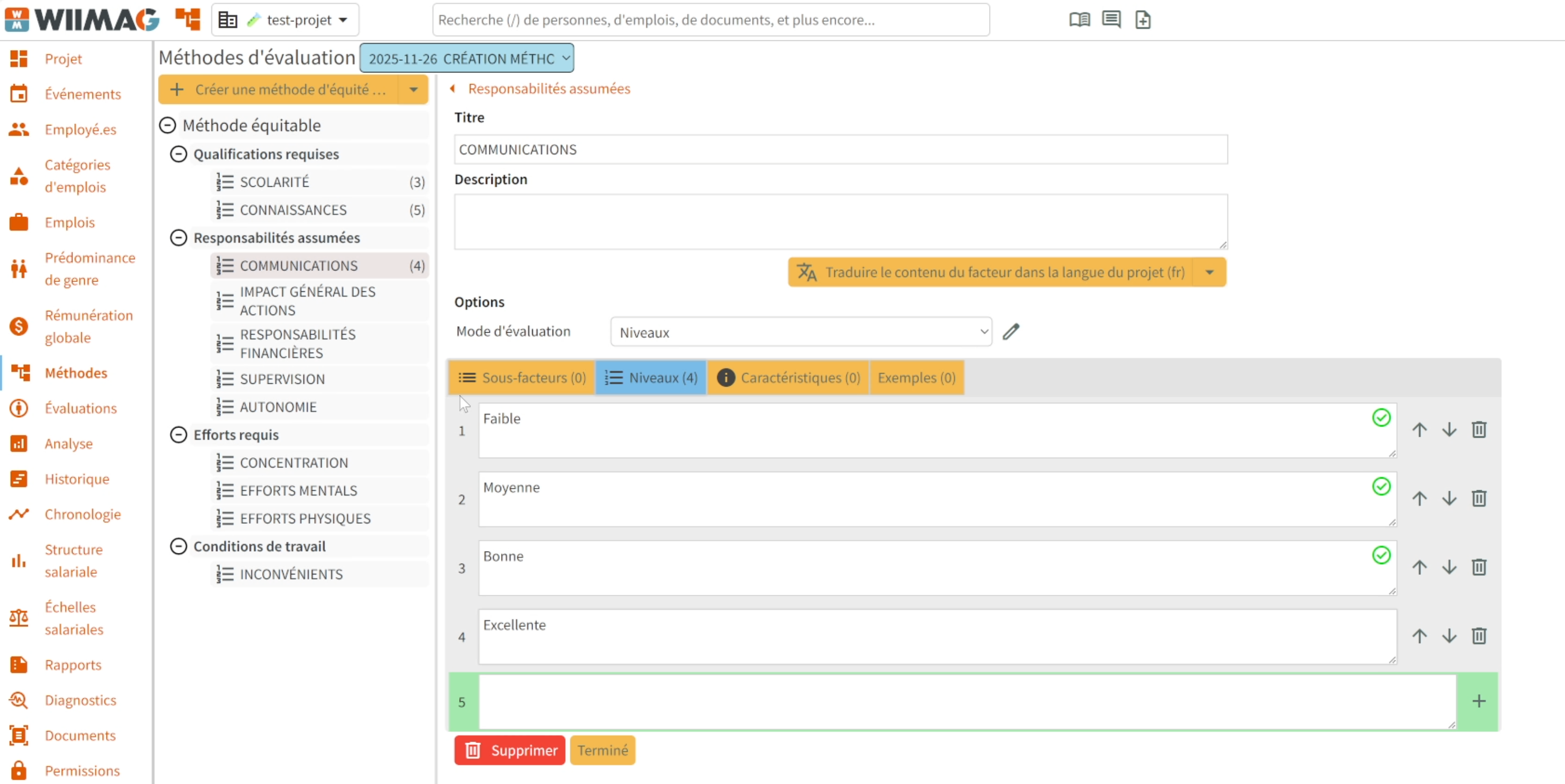Open the test-projet project selector
The height and width of the screenshot is (784, 1565).
(286, 20)
